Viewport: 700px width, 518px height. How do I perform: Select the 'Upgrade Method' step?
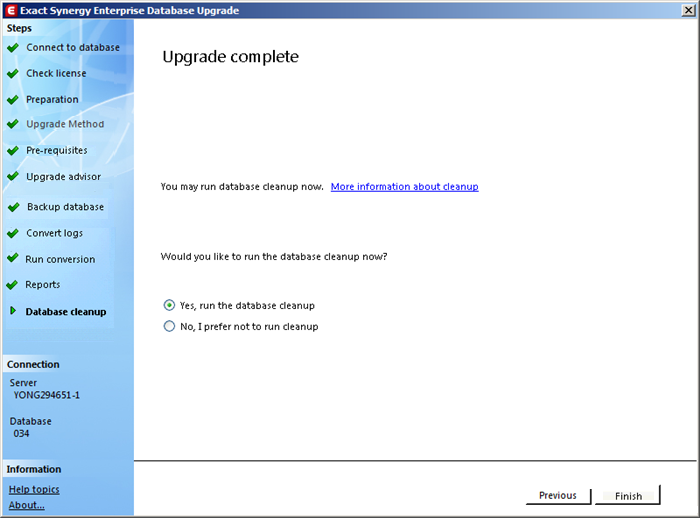(65, 124)
